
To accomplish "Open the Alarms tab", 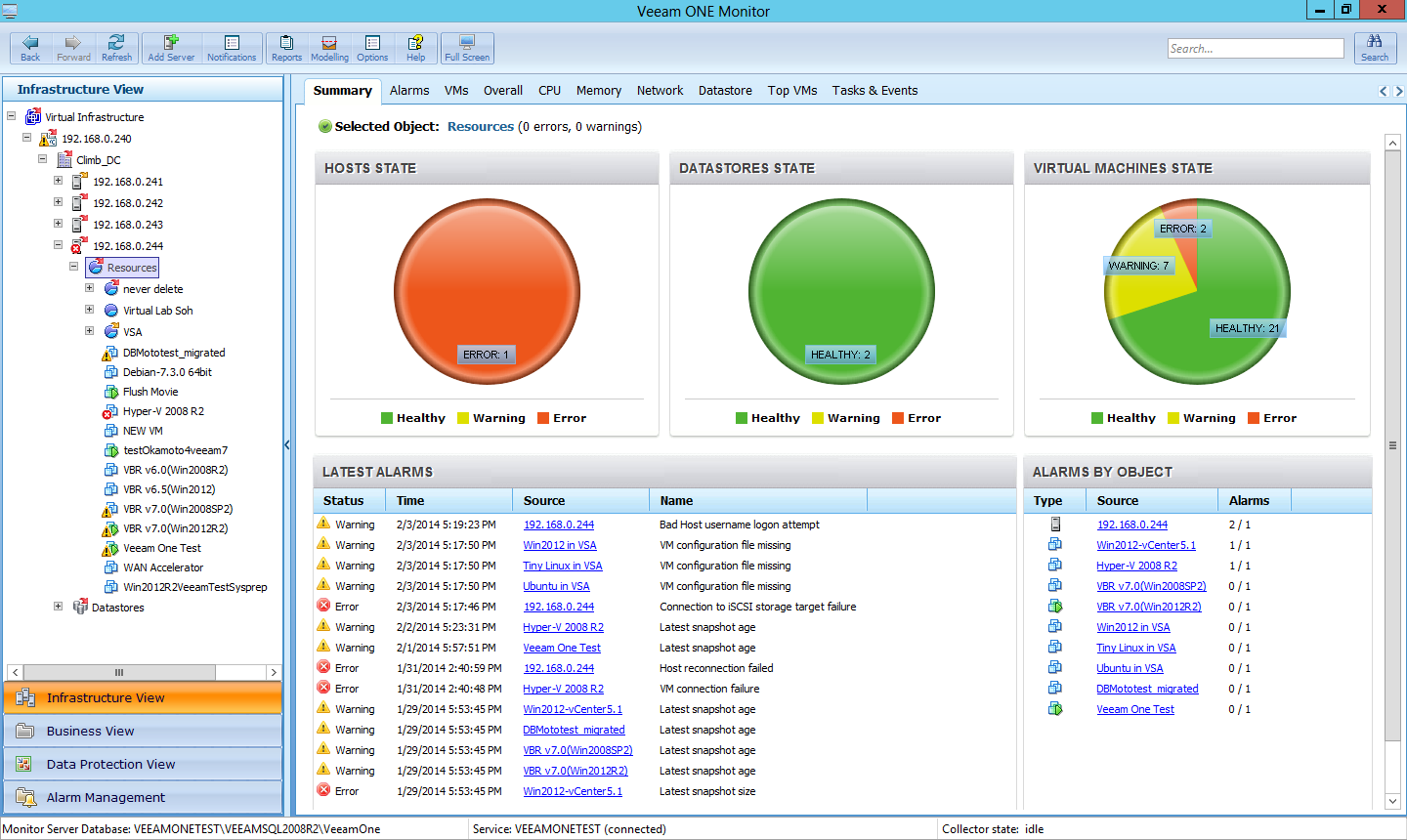I will (409, 90).
